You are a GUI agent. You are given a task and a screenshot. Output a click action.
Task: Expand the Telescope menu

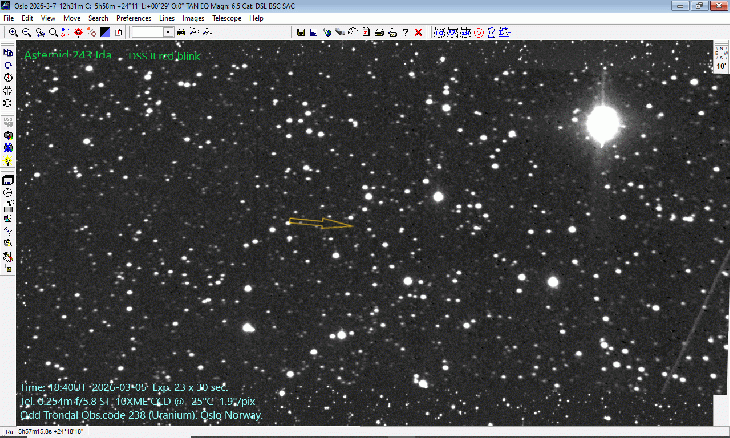(x=226, y=18)
